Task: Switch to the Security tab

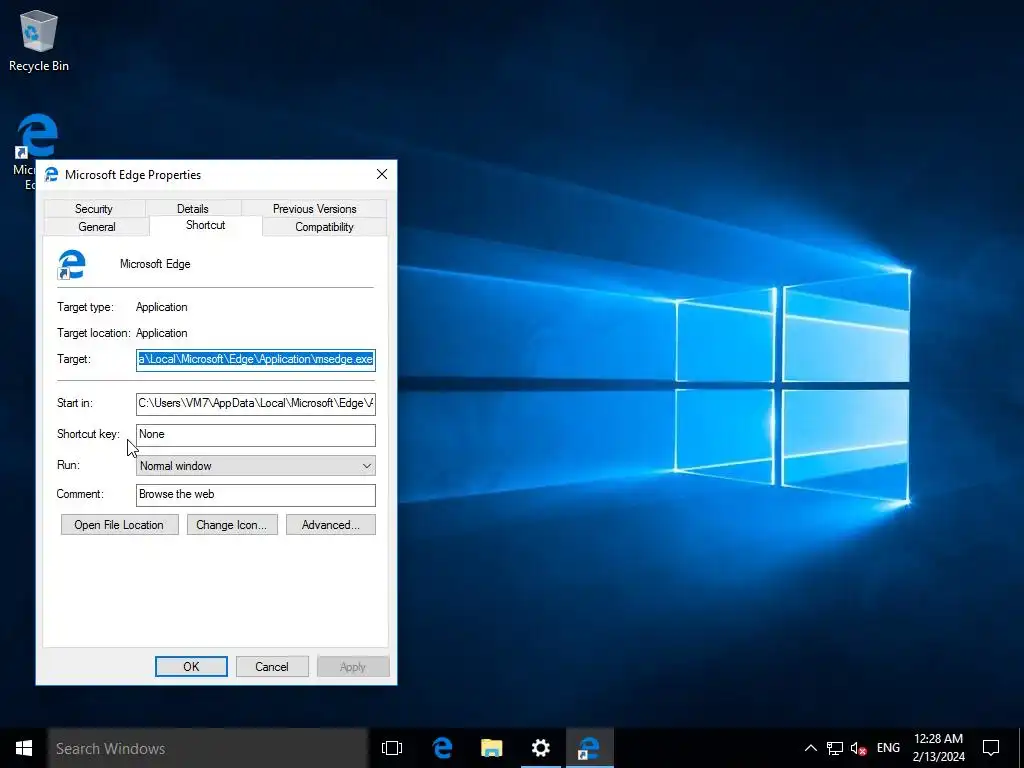Action: (93, 208)
